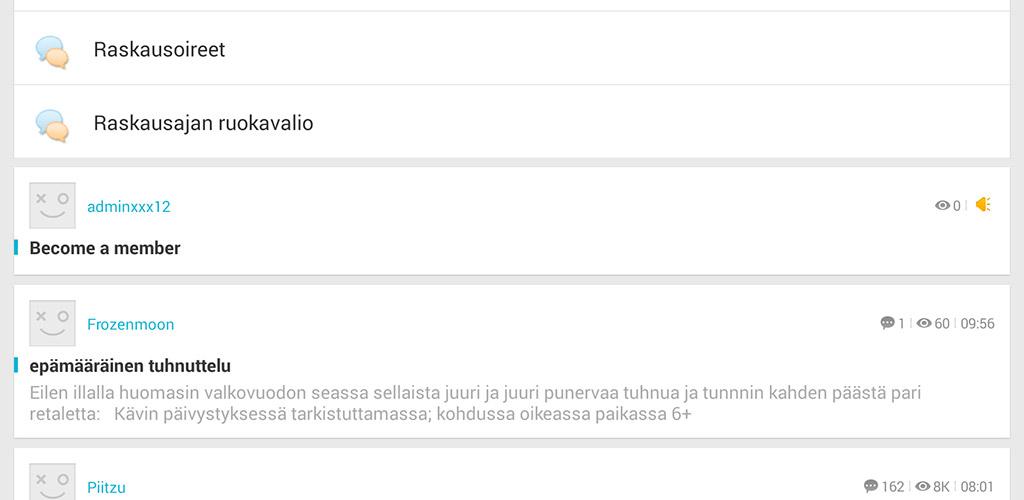
Task: Open the Raskausajan ruokavalio forum category
Action: pos(203,124)
